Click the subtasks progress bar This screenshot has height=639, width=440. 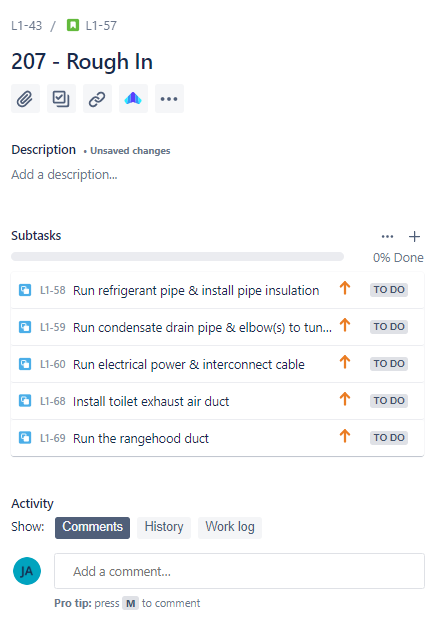[177, 256]
